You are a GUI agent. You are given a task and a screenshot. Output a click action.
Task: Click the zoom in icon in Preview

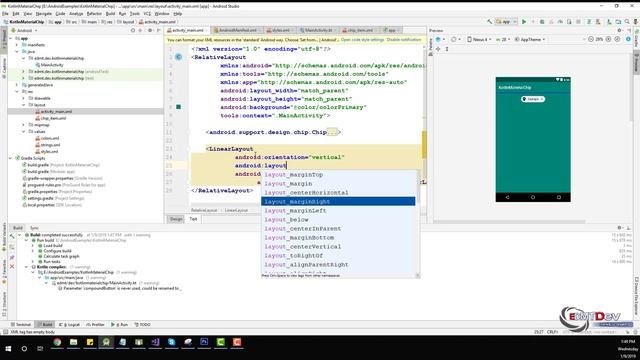click(608, 40)
